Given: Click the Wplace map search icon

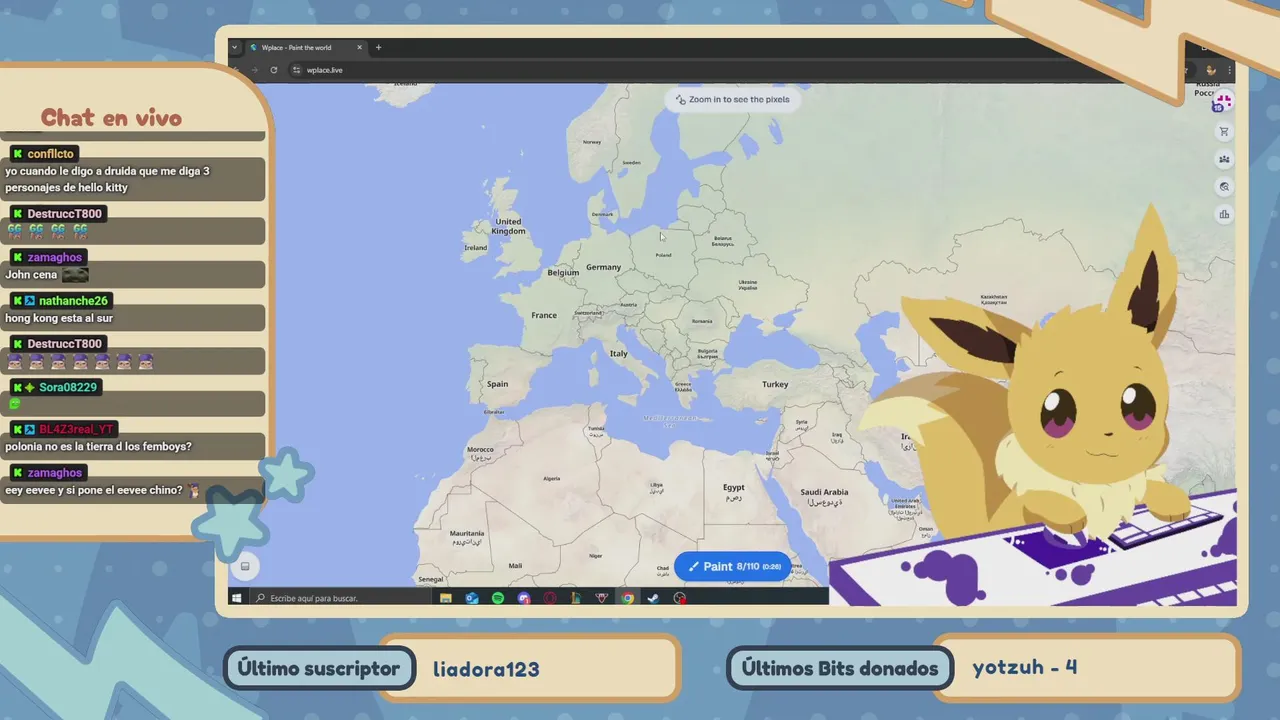Looking at the screenshot, I should pyautogui.click(x=1223, y=187).
